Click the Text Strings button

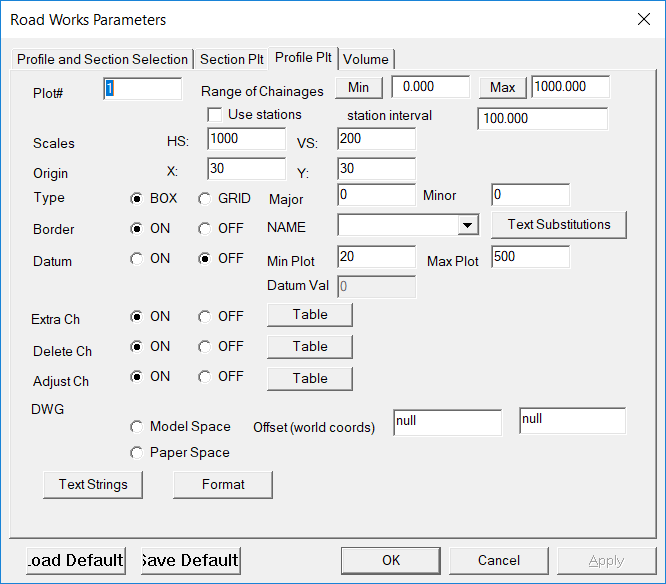point(93,485)
